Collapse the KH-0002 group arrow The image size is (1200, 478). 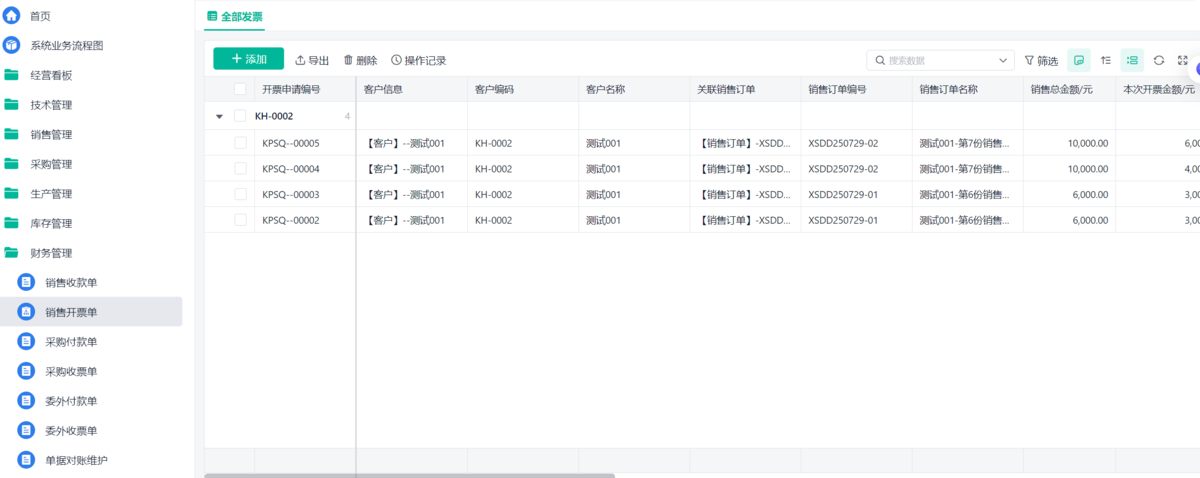pyautogui.click(x=219, y=116)
